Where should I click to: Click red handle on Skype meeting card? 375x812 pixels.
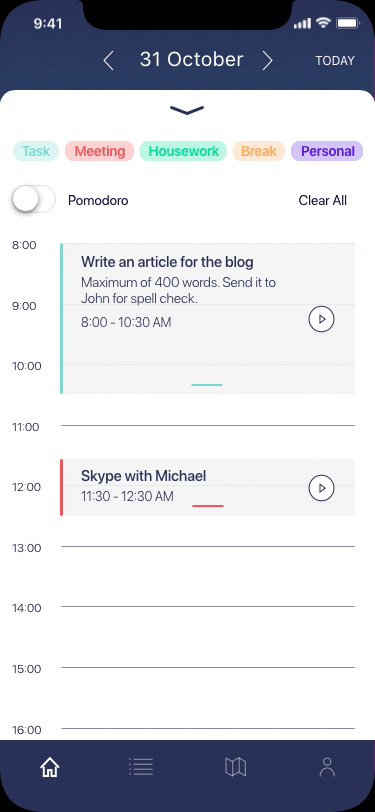pos(208,505)
